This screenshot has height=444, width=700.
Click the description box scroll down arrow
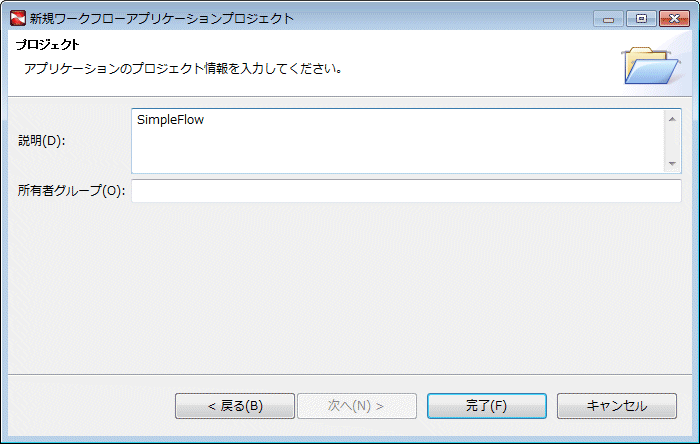click(672, 163)
